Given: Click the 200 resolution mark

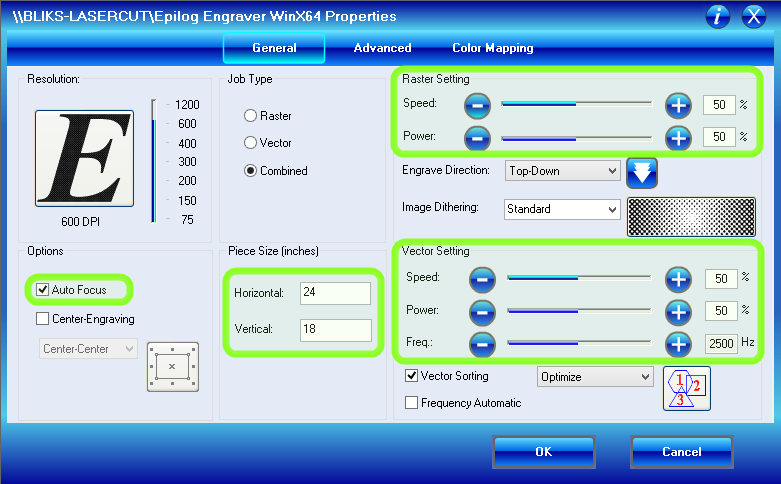Looking at the screenshot, I should [187, 181].
